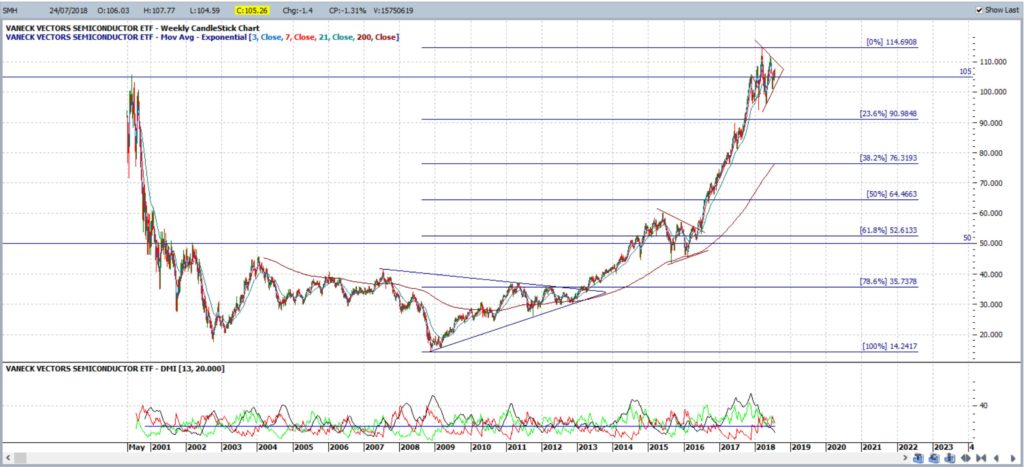The height and width of the screenshot is (467, 1024).
Task: Click the May label on time axis
Action: 136,447
